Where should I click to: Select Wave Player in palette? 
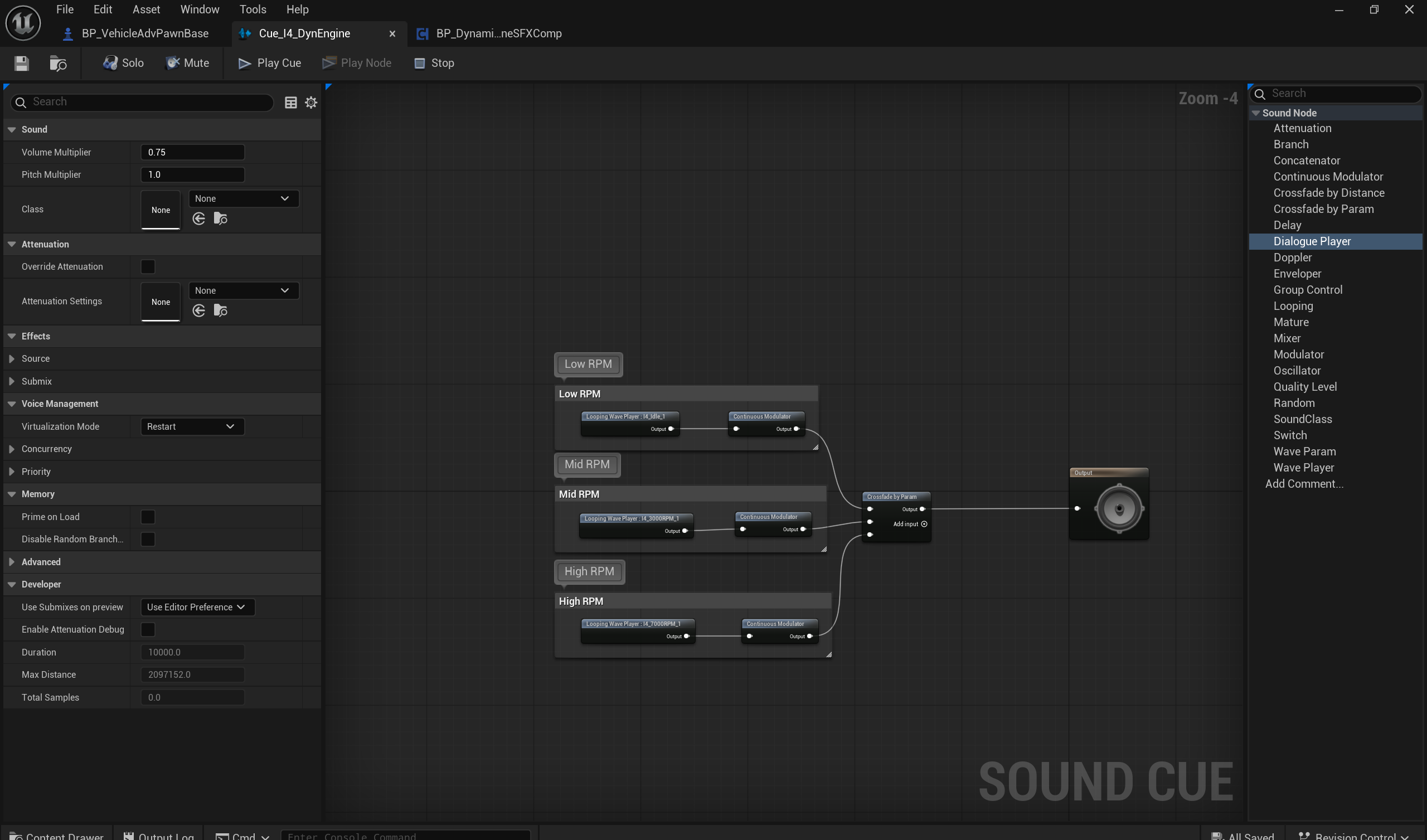point(1304,468)
